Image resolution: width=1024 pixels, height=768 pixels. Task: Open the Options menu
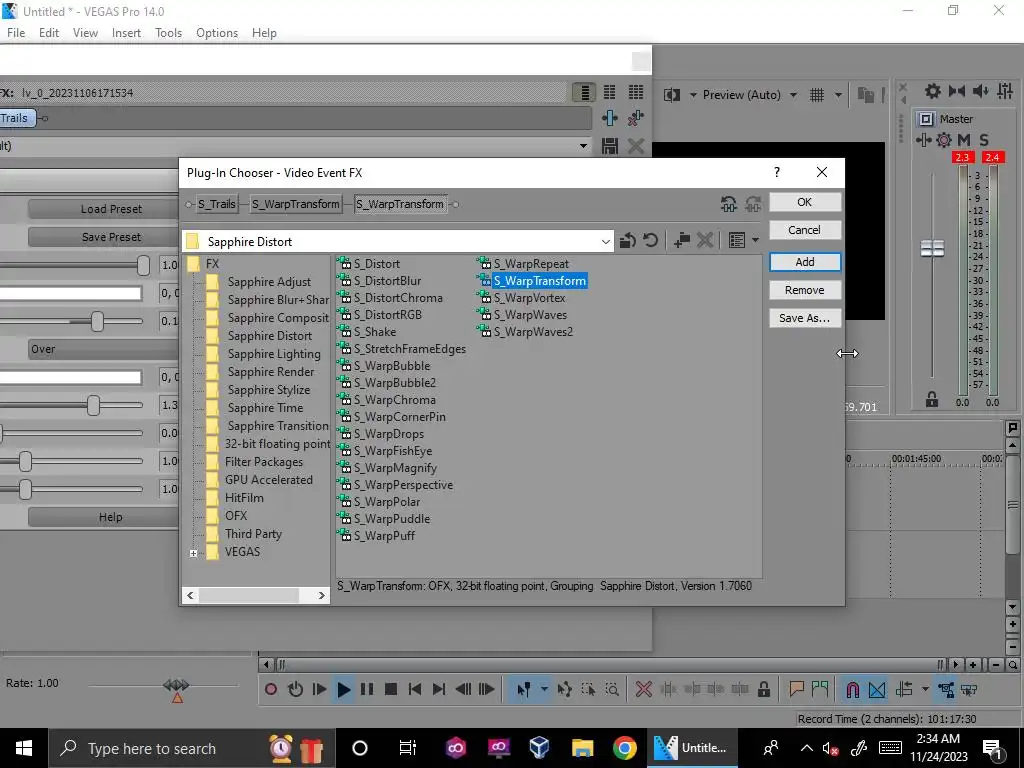point(217,33)
